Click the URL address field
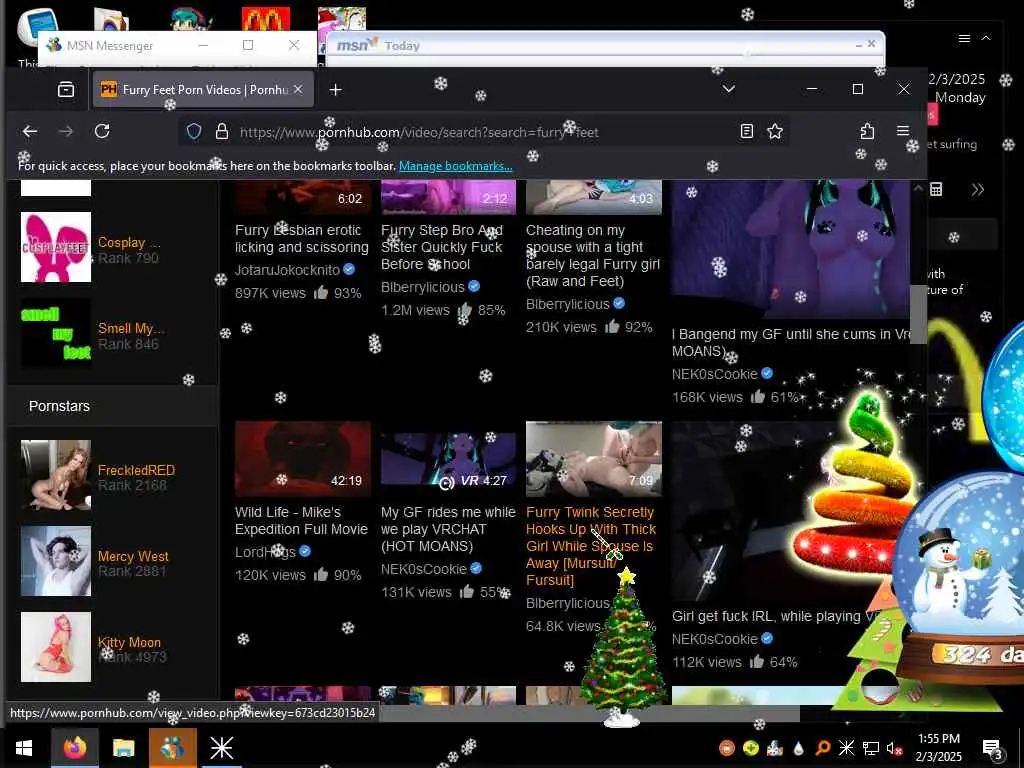Screen dimensions: 1024x768 [x=483, y=132]
